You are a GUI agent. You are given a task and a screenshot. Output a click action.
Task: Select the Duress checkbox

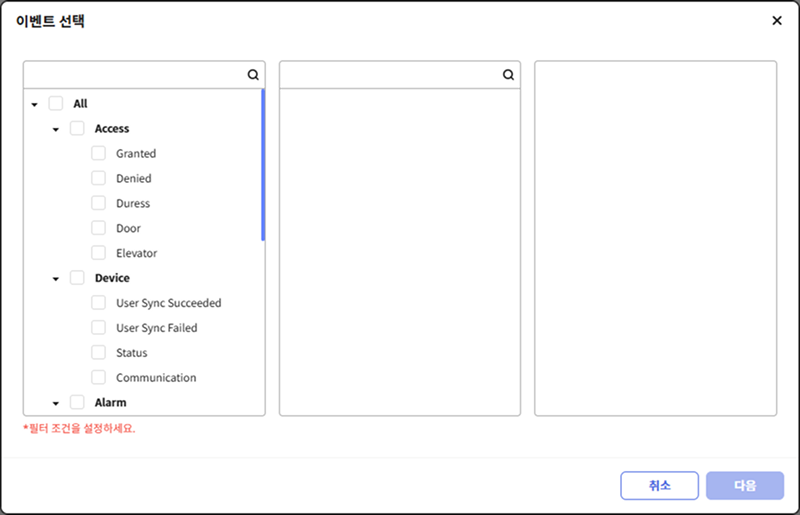point(98,203)
